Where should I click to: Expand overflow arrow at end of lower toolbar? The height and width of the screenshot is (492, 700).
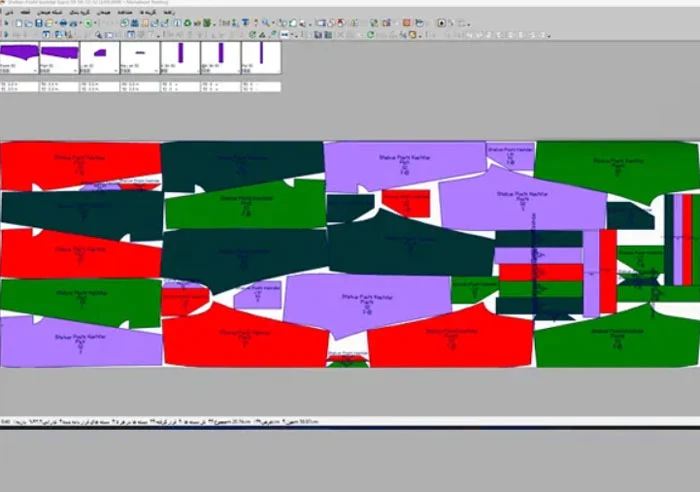(x=549, y=35)
